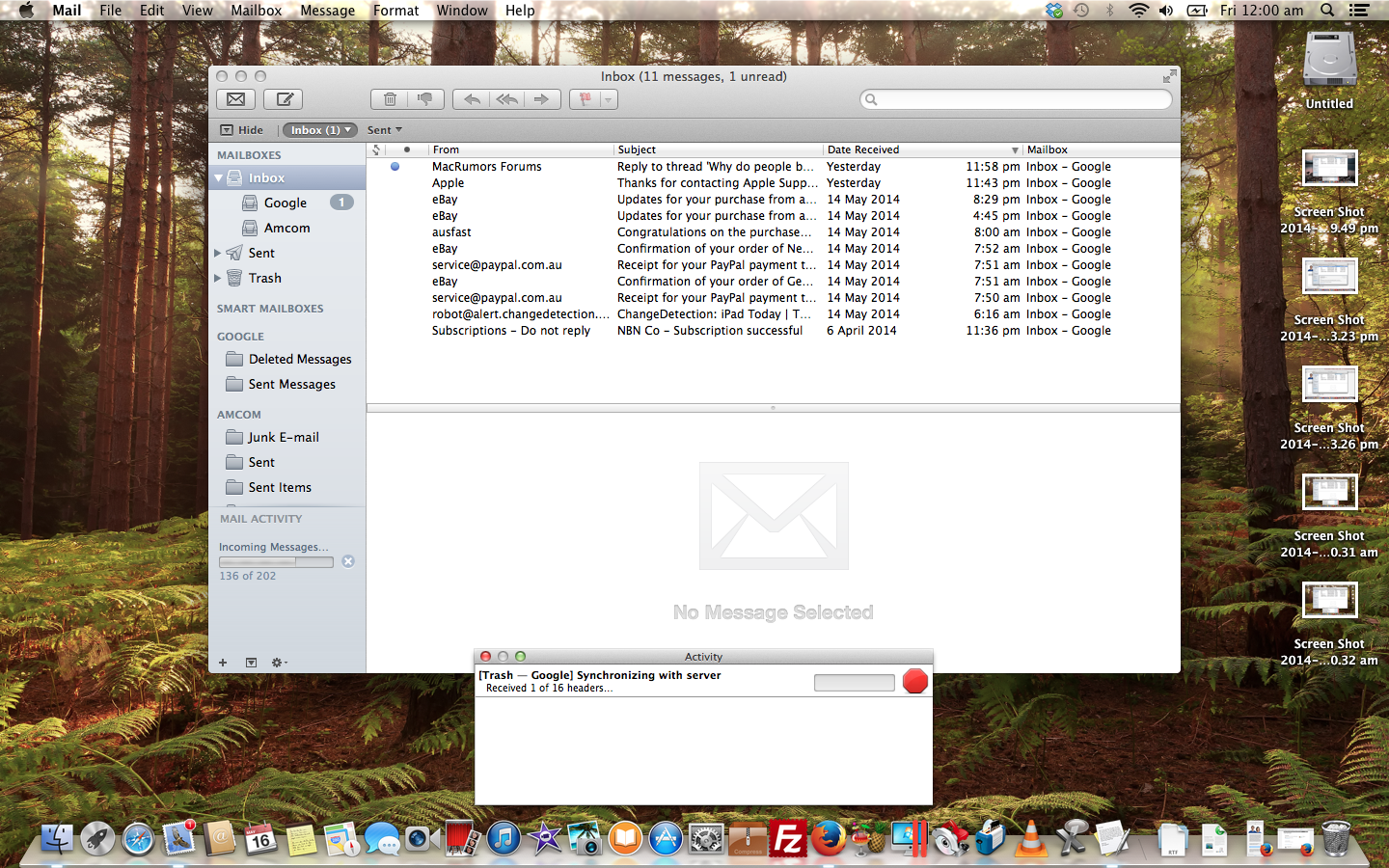Screen dimensions: 1389x868
Task: Open Screen Shot 0.32 am desktop thumbnail
Action: (x=1329, y=601)
